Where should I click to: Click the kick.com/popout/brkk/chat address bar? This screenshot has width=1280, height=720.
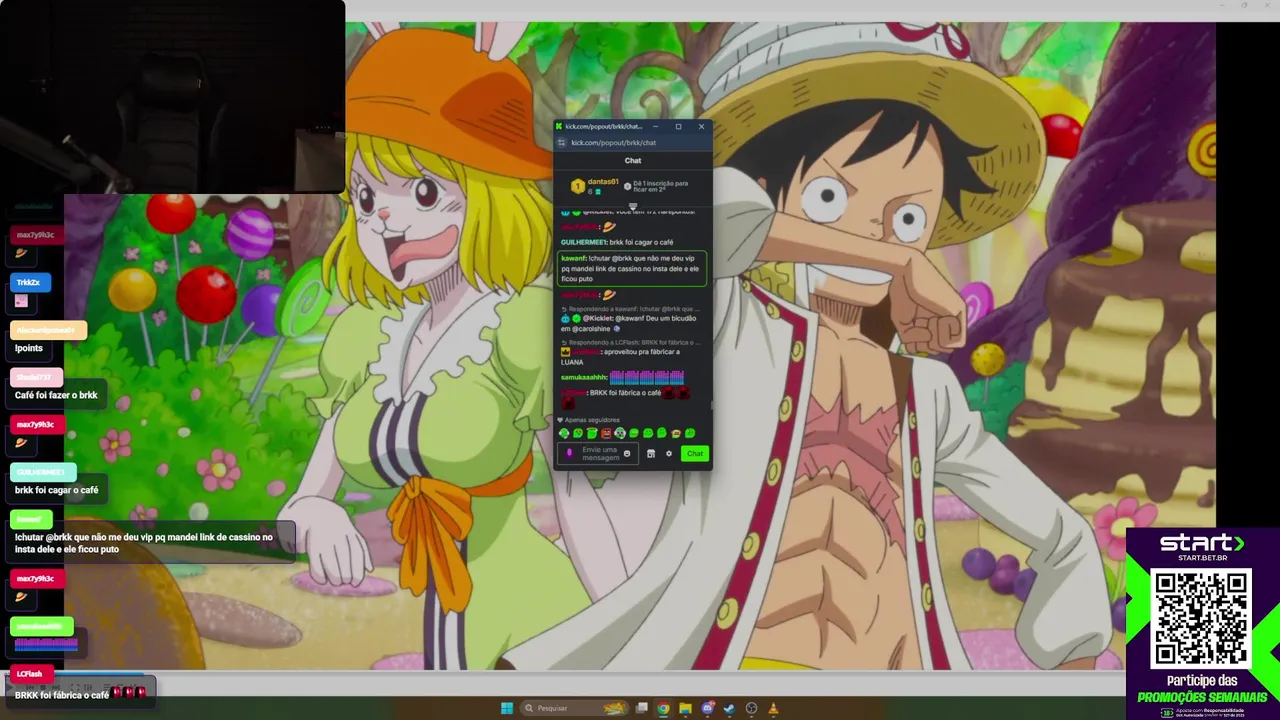click(x=615, y=143)
